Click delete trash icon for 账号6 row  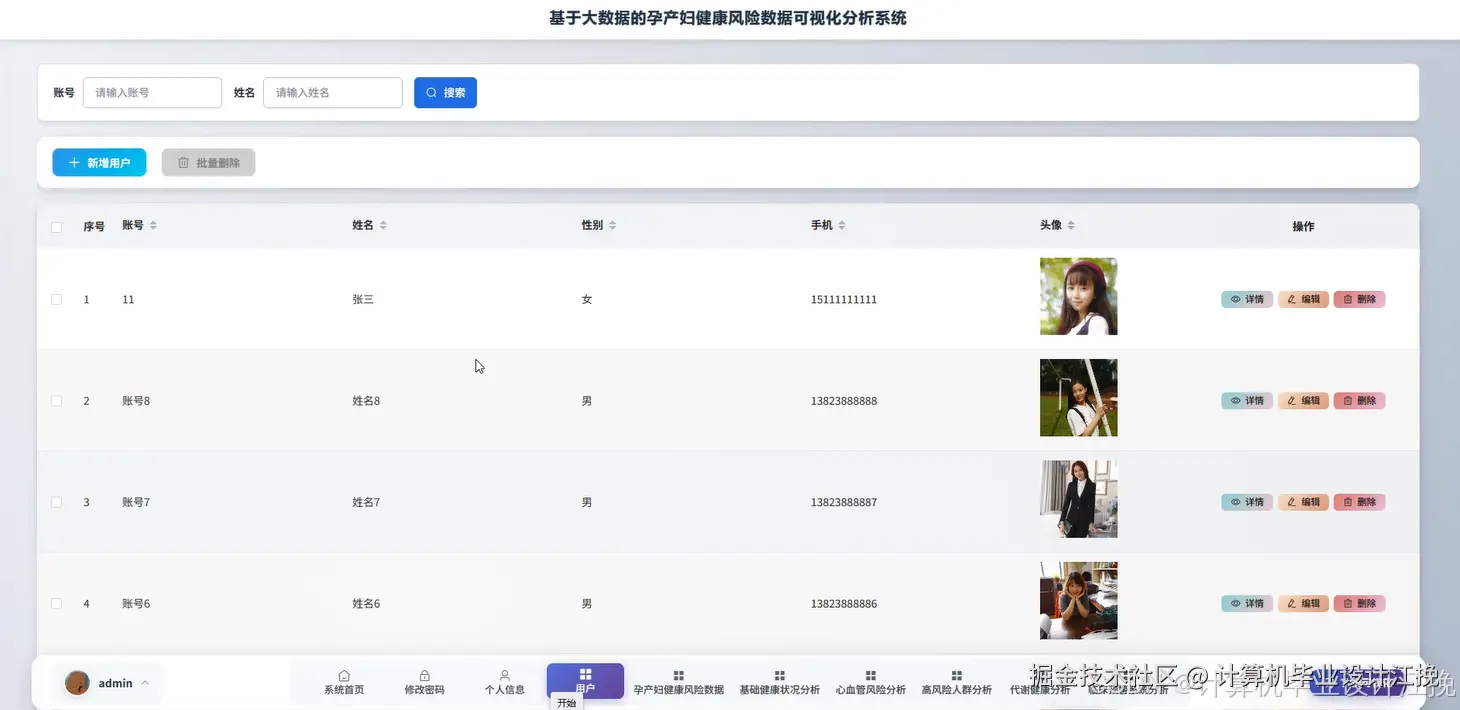1348,604
